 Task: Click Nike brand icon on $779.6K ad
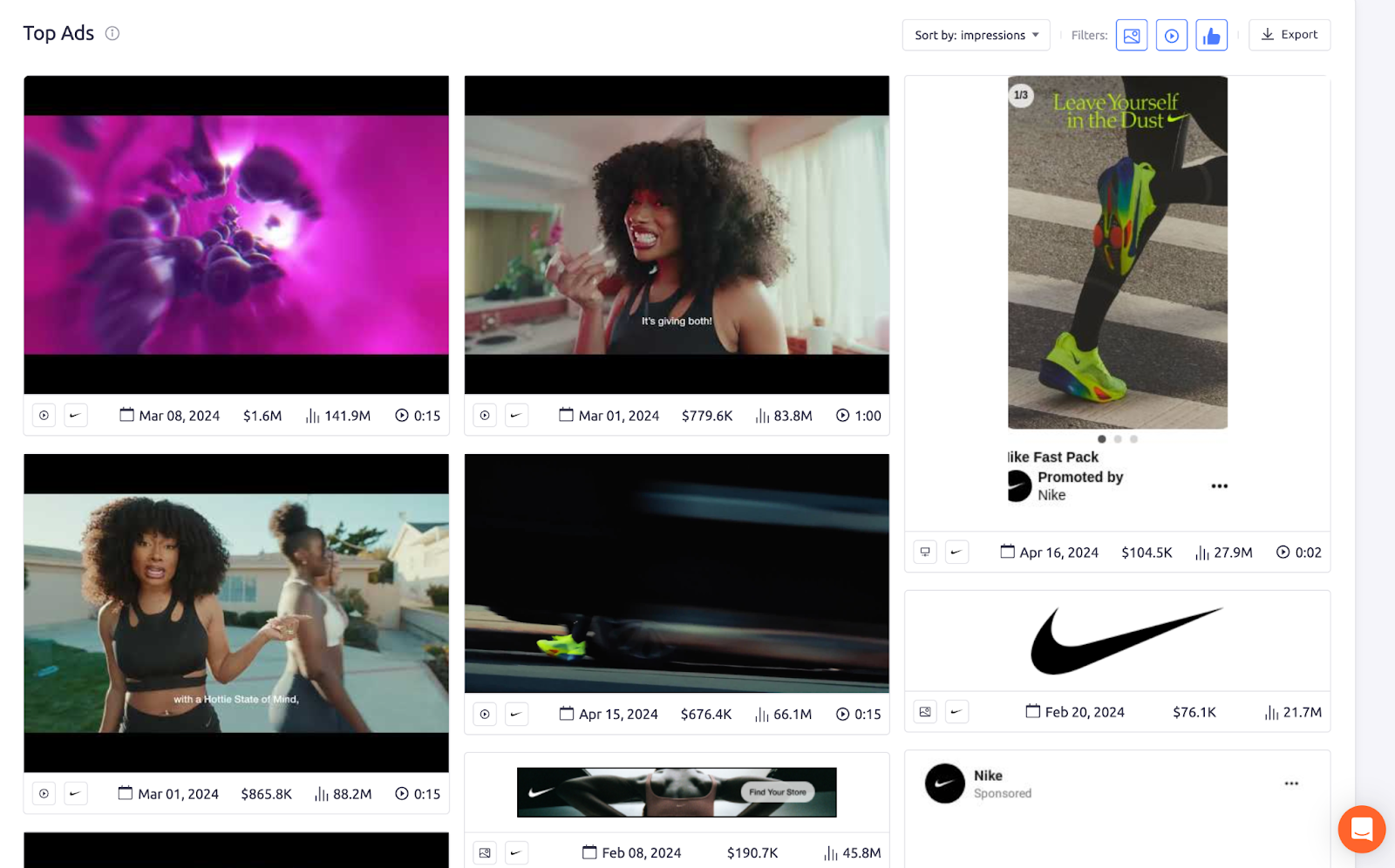coord(516,416)
